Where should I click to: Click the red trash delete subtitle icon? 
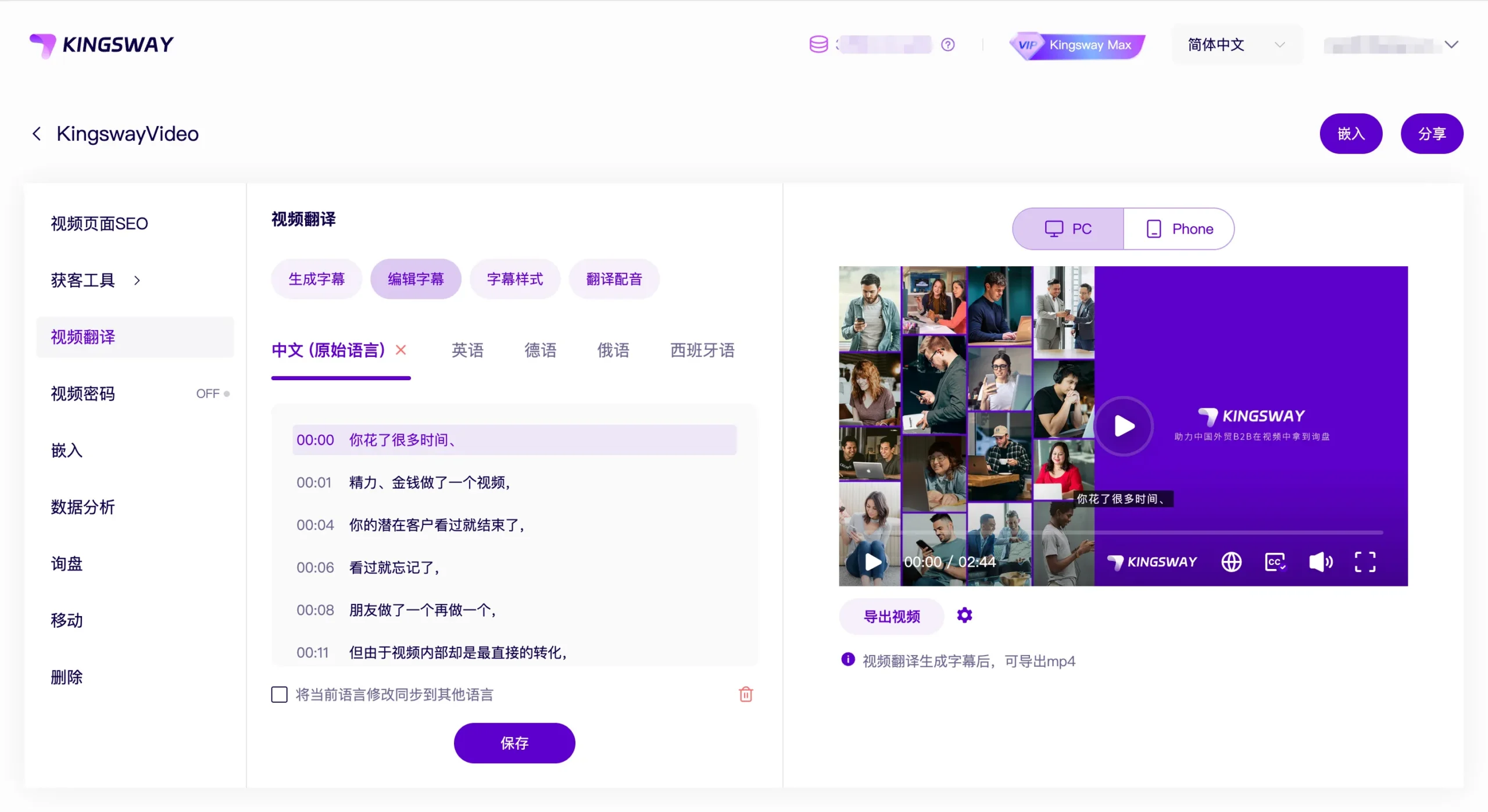(746, 694)
